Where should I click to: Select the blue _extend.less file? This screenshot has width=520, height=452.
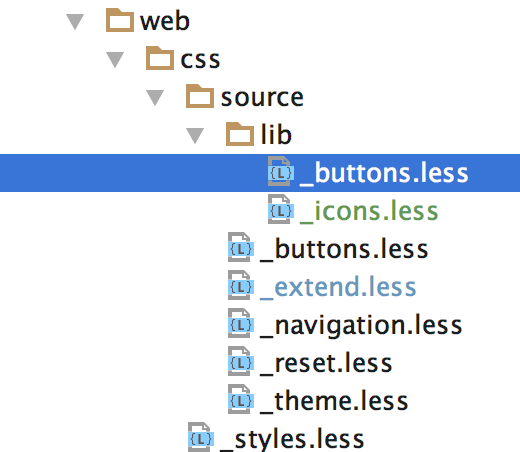[338, 287]
